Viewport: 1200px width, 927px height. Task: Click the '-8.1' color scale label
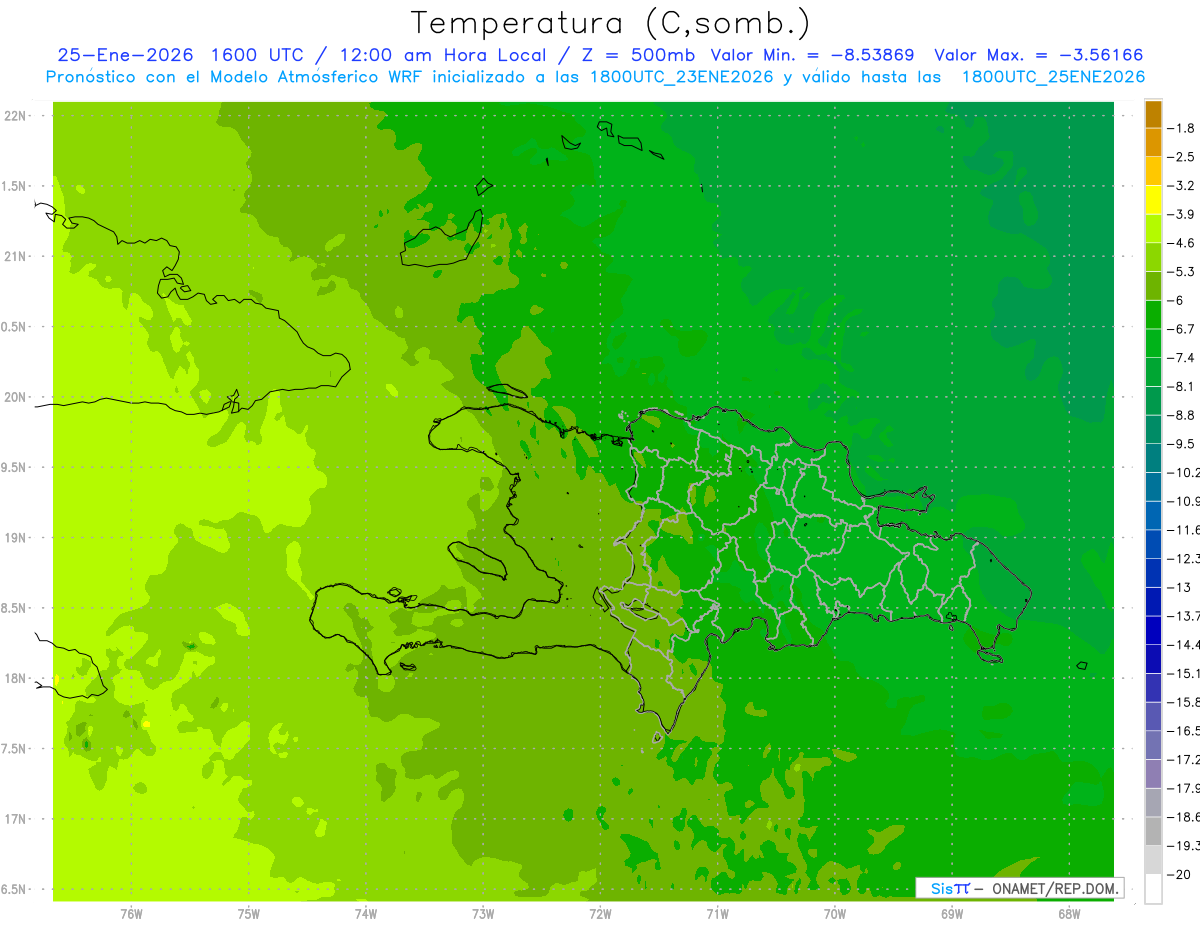point(1181,386)
